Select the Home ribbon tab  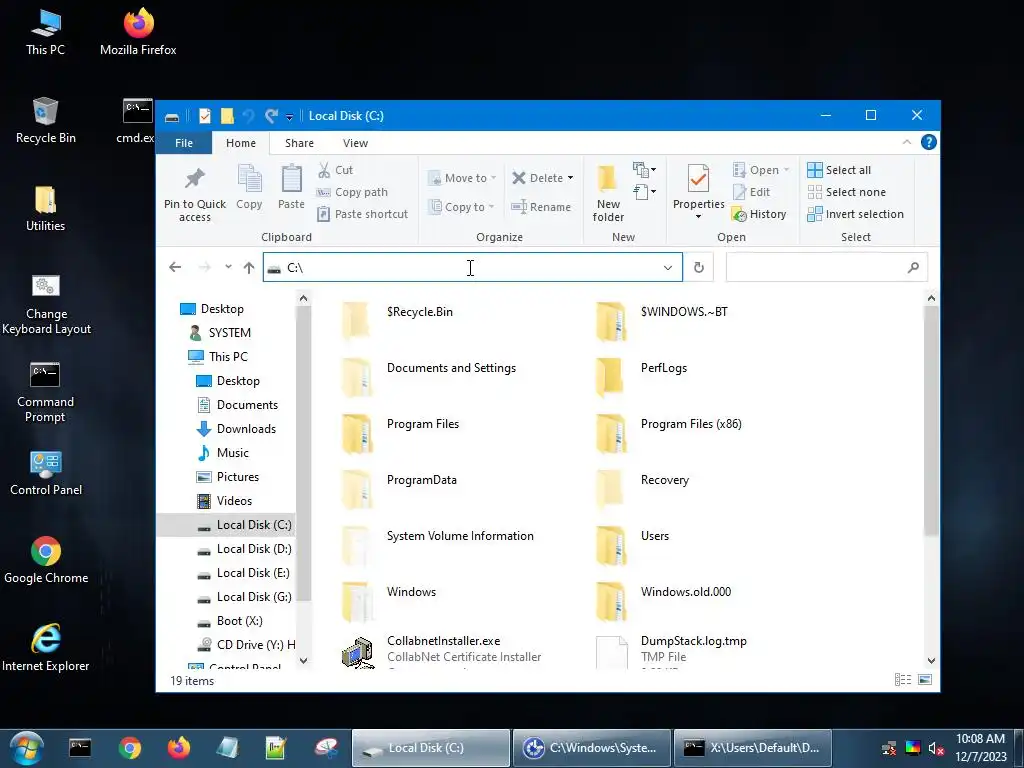click(241, 143)
